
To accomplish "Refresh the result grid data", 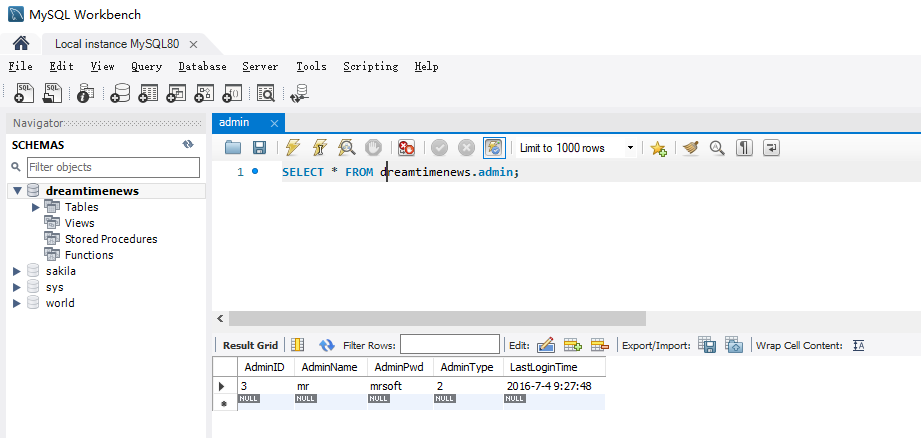I will point(327,345).
